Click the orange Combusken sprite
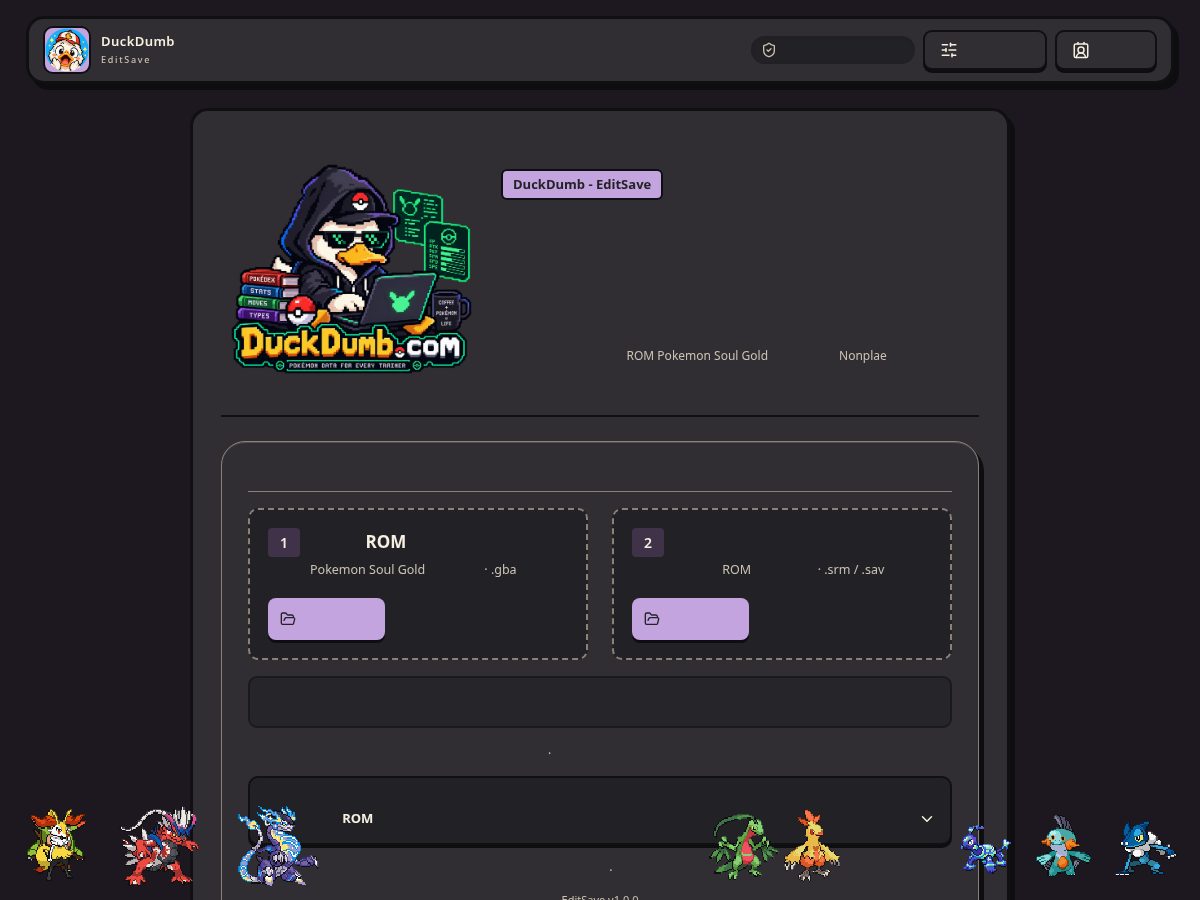1200x900 pixels. click(x=812, y=845)
